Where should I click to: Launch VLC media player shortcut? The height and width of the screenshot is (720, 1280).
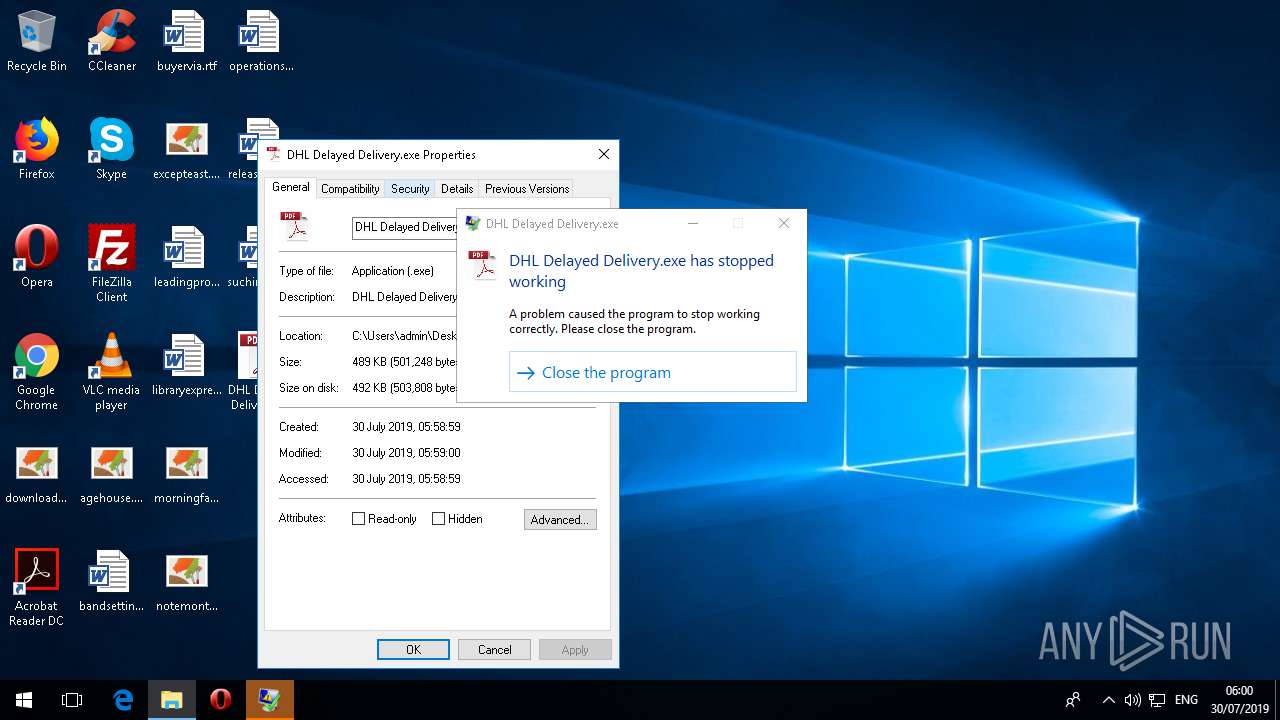112,372
